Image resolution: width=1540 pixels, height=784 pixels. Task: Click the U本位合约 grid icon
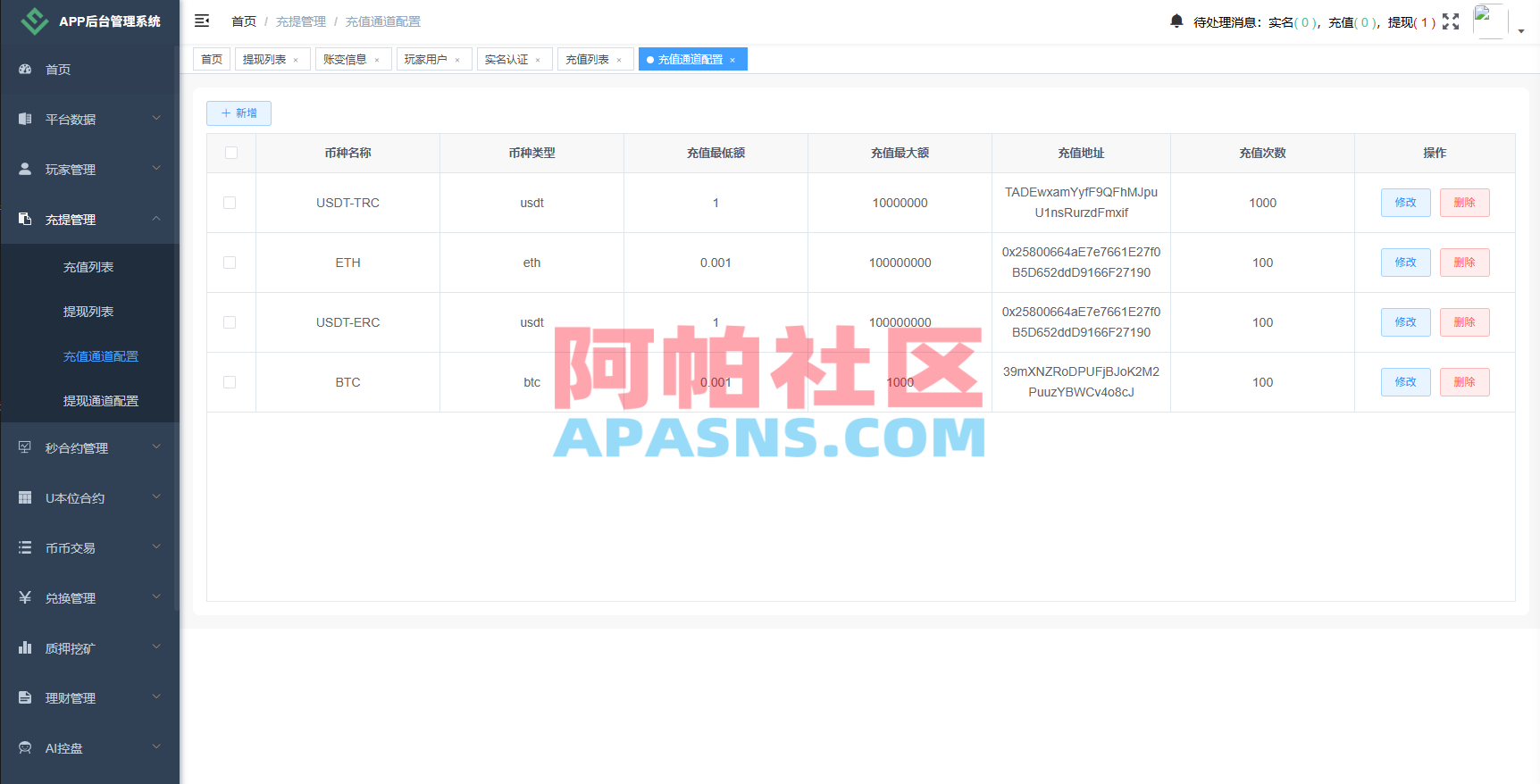coord(25,497)
